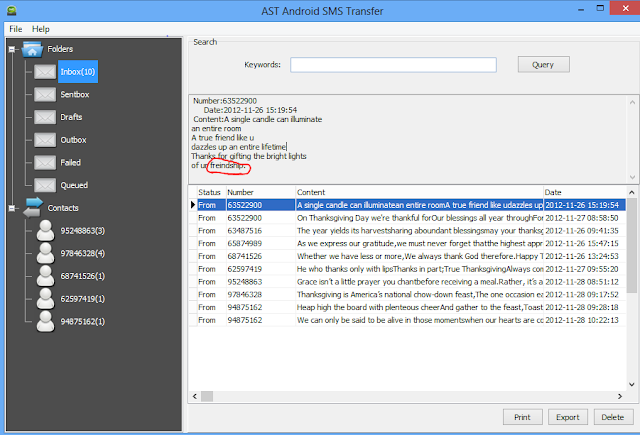Select the Sentbox folder

tap(75, 95)
